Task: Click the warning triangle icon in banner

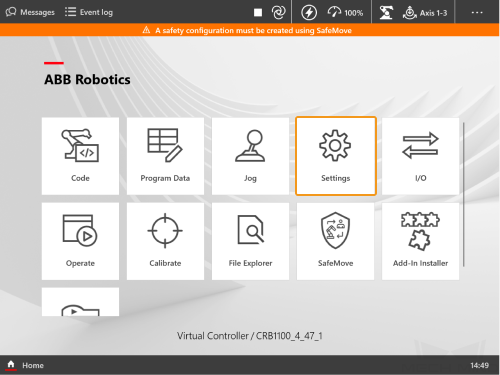Action: point(146,30)
